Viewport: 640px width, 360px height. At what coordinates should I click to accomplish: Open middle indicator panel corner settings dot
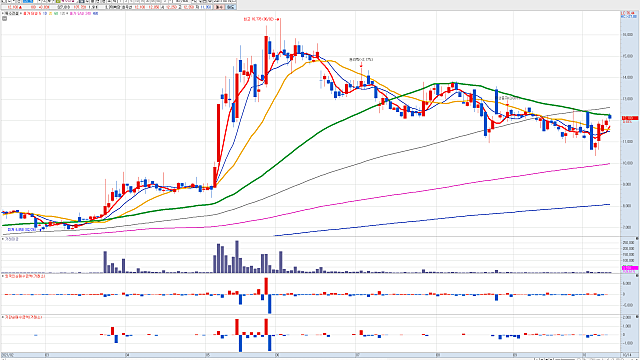[x=637, y=276]
